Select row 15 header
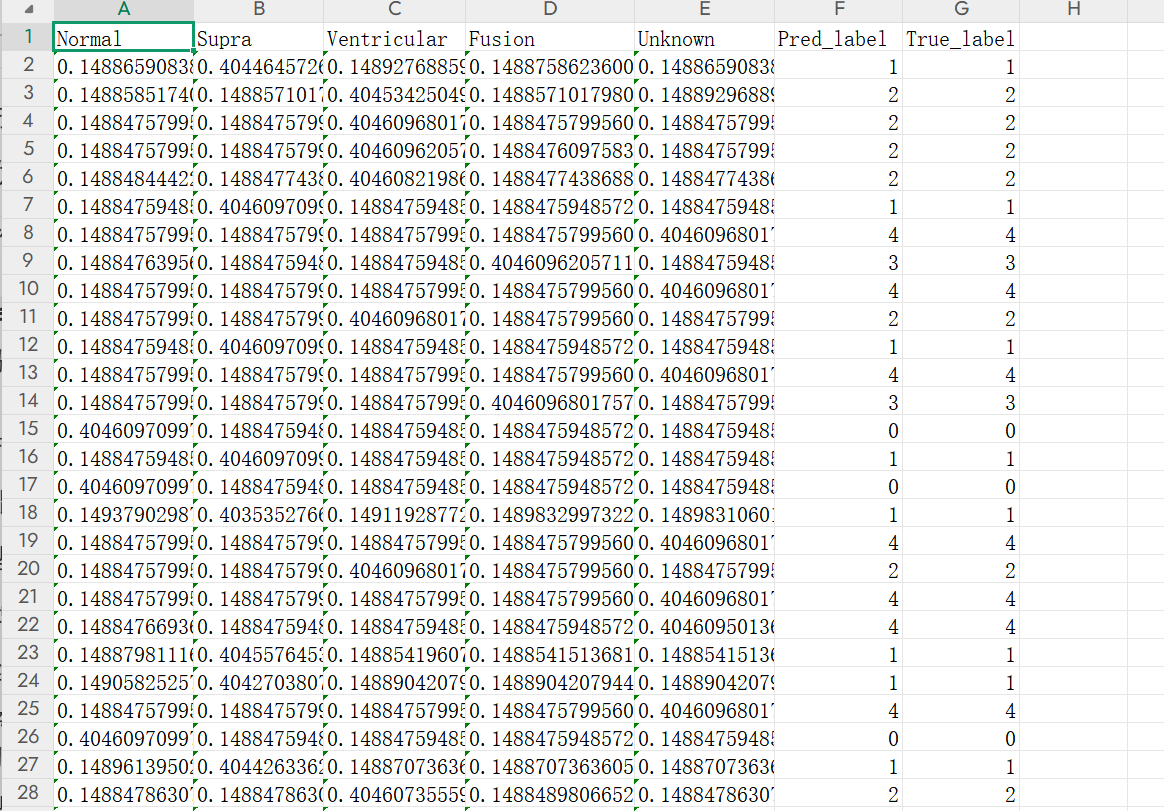 coord(28,429)
